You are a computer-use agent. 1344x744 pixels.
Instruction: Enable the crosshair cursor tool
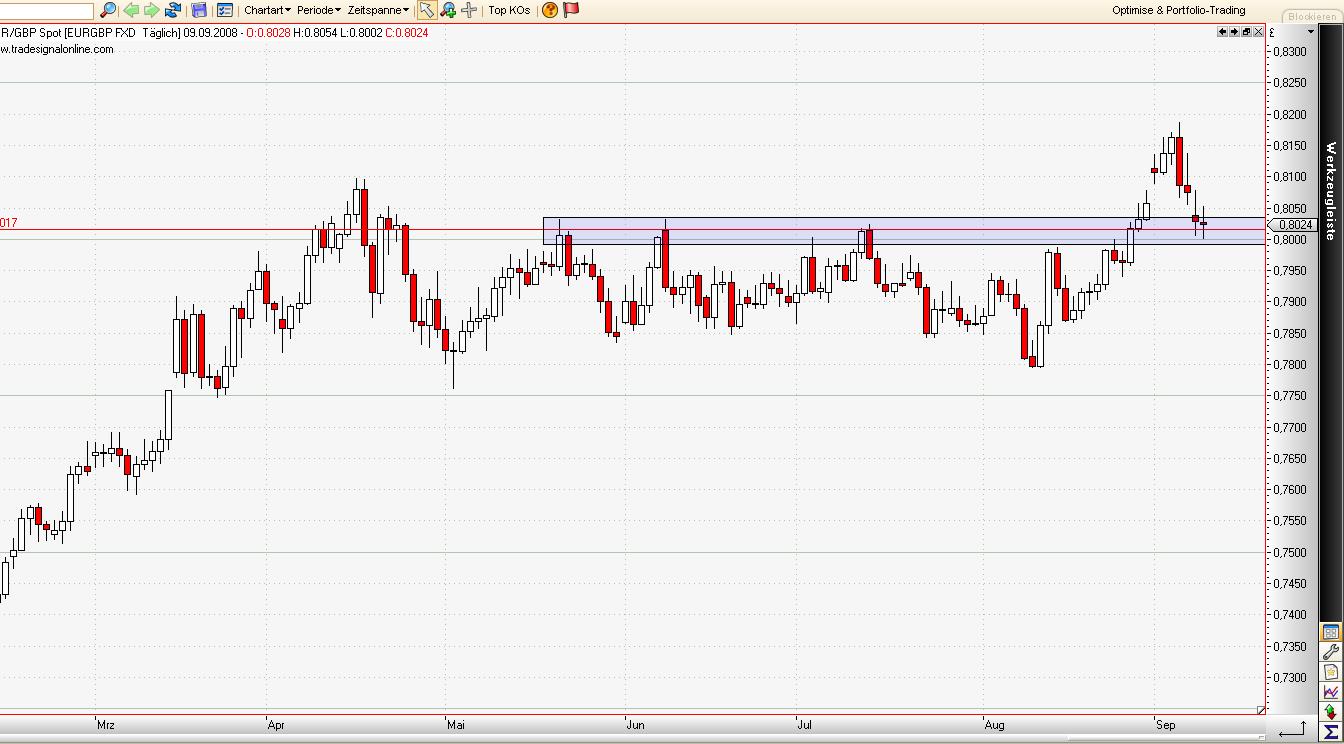click(469, 10)
